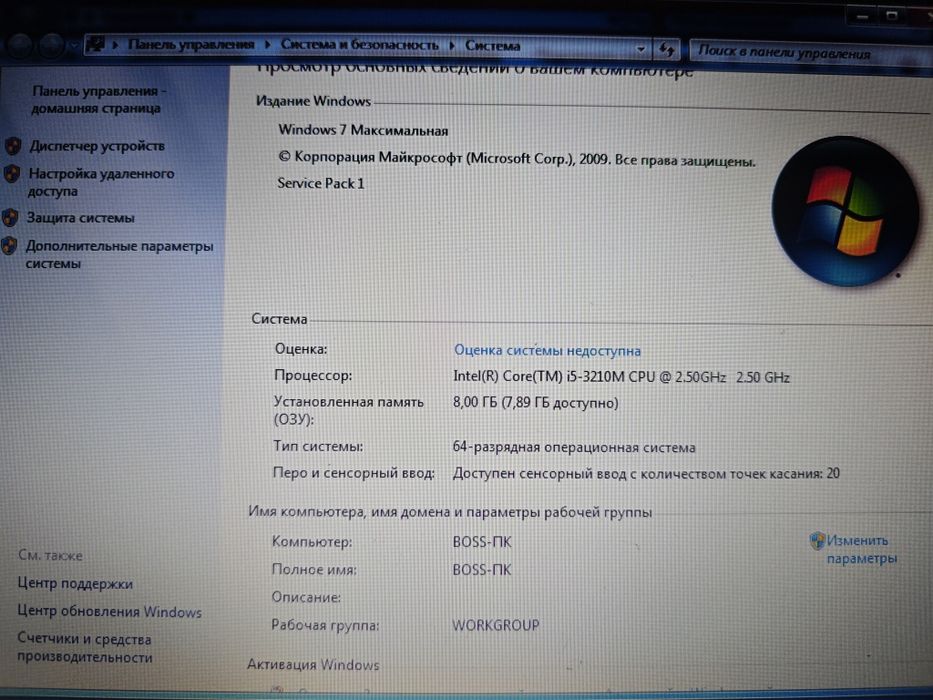The image size is (933, 700).
Task: Click the Forward navigation button
Action: coord(52,45)
